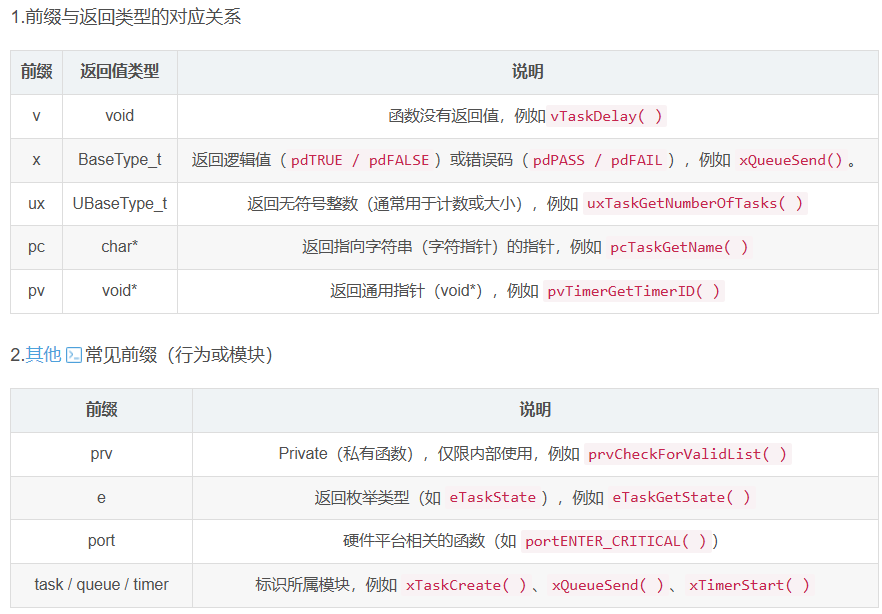Image resolution: width=882 pixels, height=614 pixels.
Task: Click the char* return type cell
Action: point(120,247)
